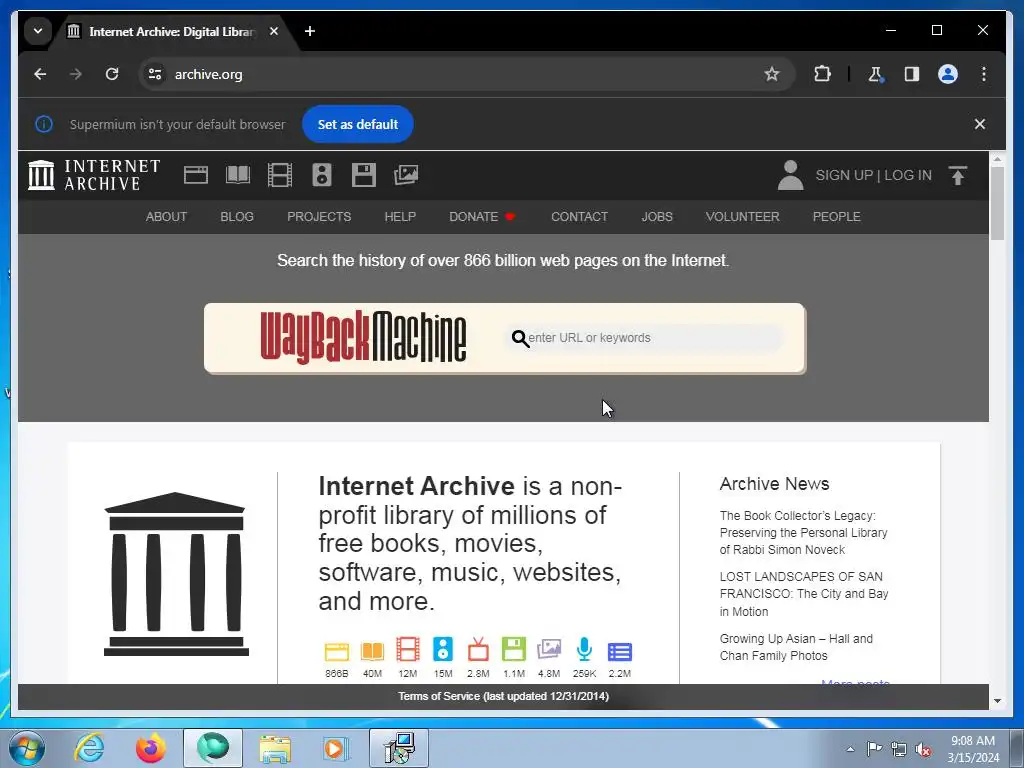
Task: Open a new browser tab
Action: (x=310, y=31)
